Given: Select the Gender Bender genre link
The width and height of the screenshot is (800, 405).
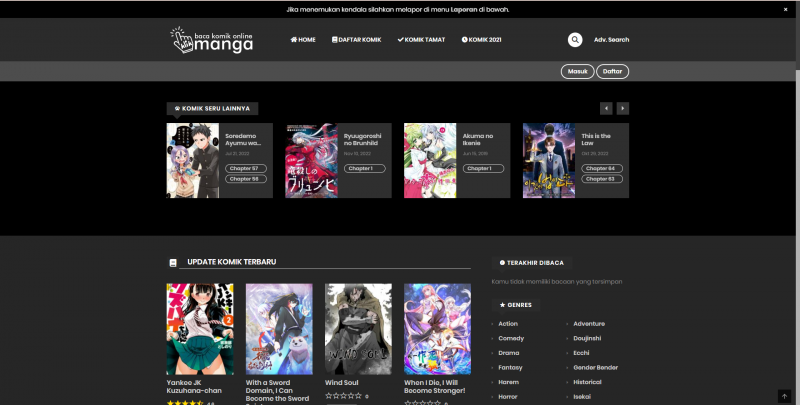Looking at the screenshot, I should coord(595,368).
